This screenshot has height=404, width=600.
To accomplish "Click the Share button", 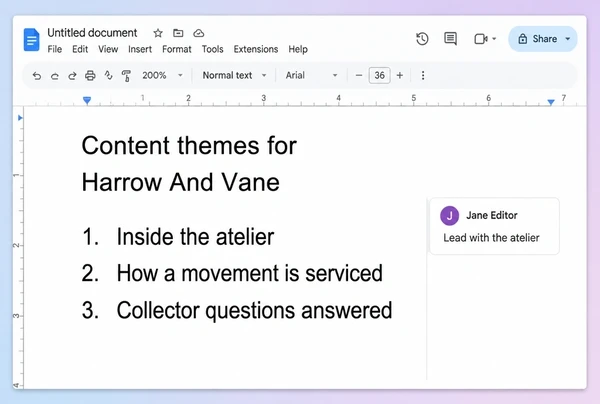I will tap(538, 39).
